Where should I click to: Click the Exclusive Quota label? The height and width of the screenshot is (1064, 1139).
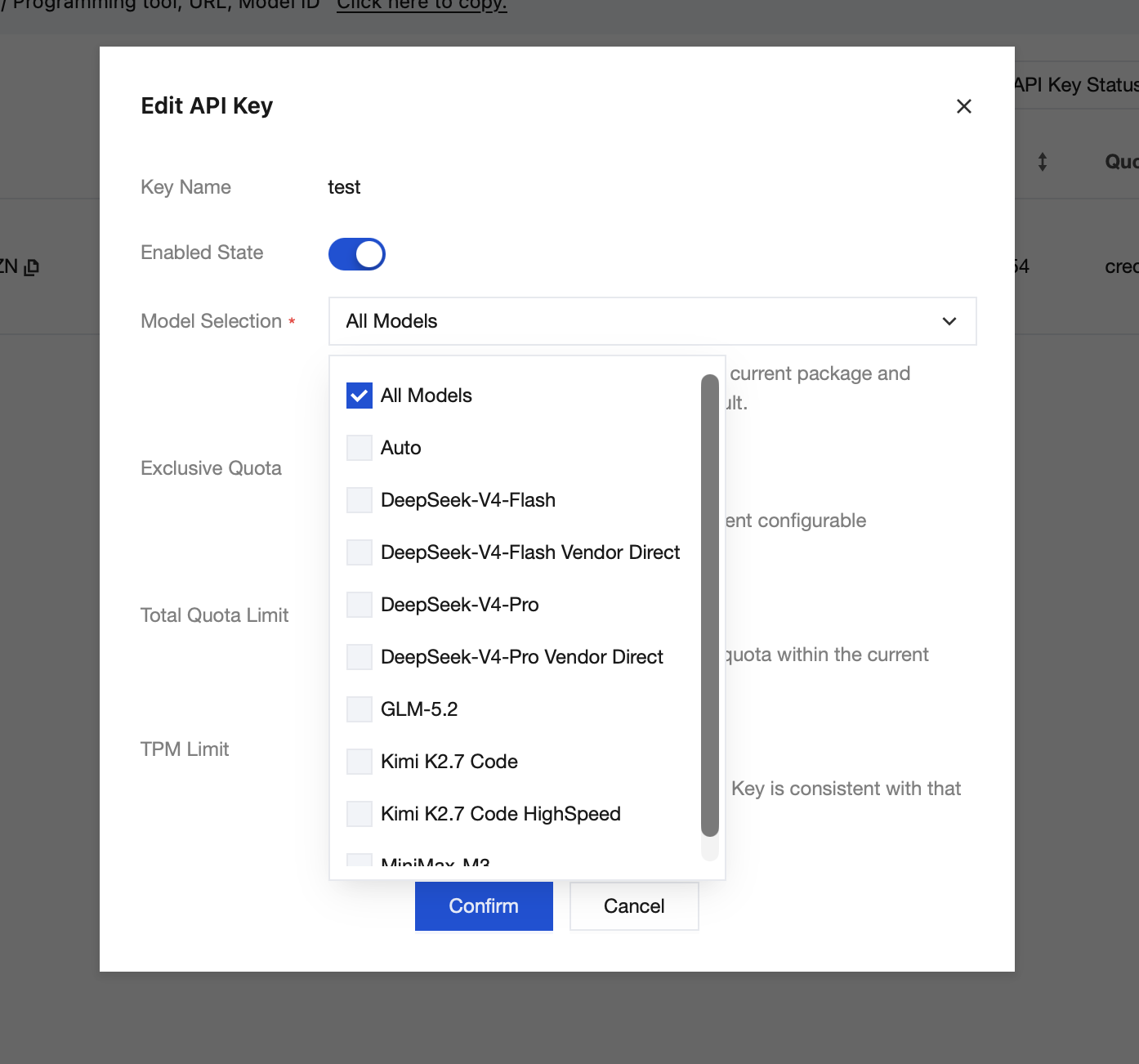coord(211,468)
